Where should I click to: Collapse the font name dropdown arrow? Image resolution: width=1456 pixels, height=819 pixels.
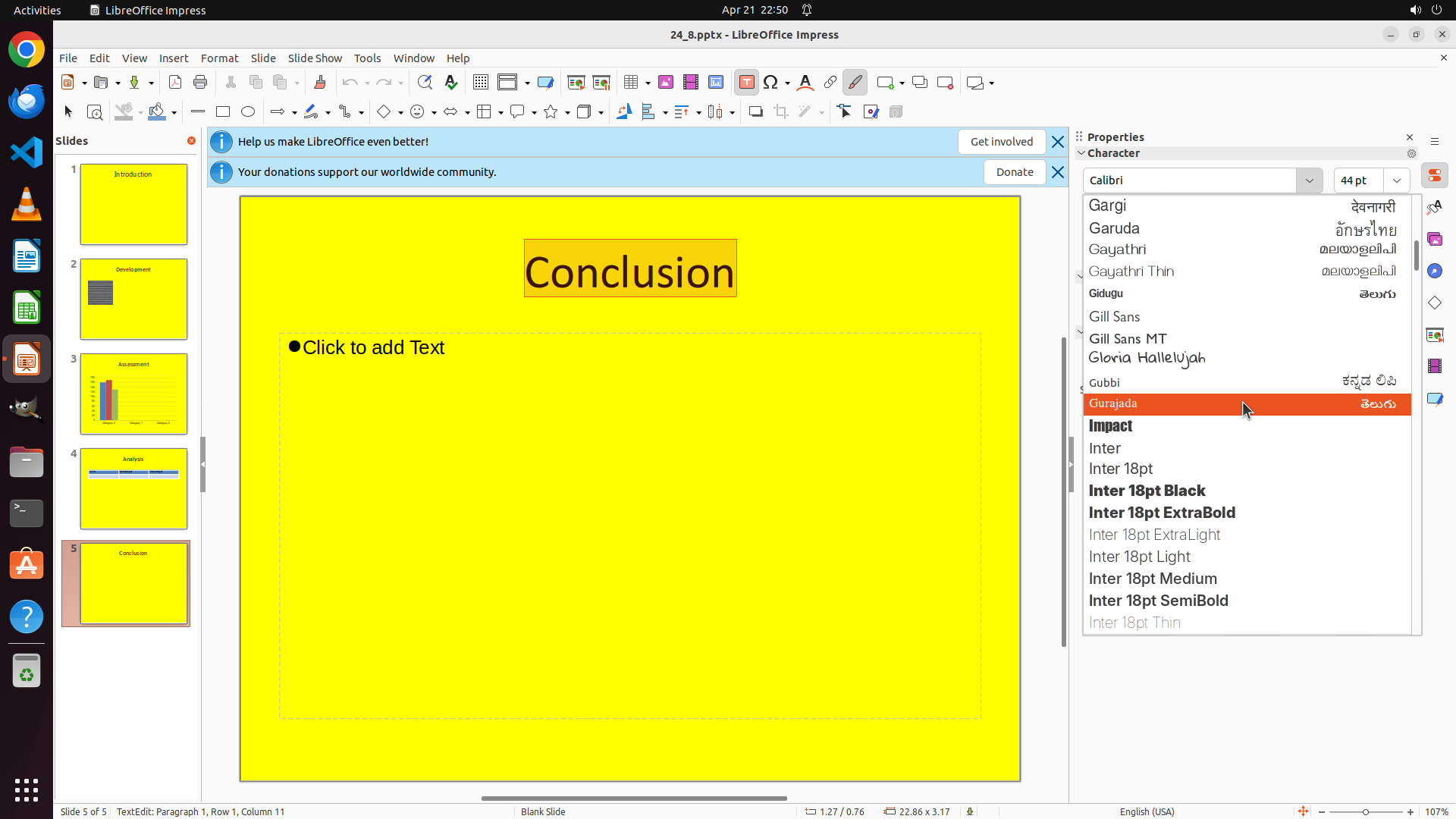[x=1309, y=180]
